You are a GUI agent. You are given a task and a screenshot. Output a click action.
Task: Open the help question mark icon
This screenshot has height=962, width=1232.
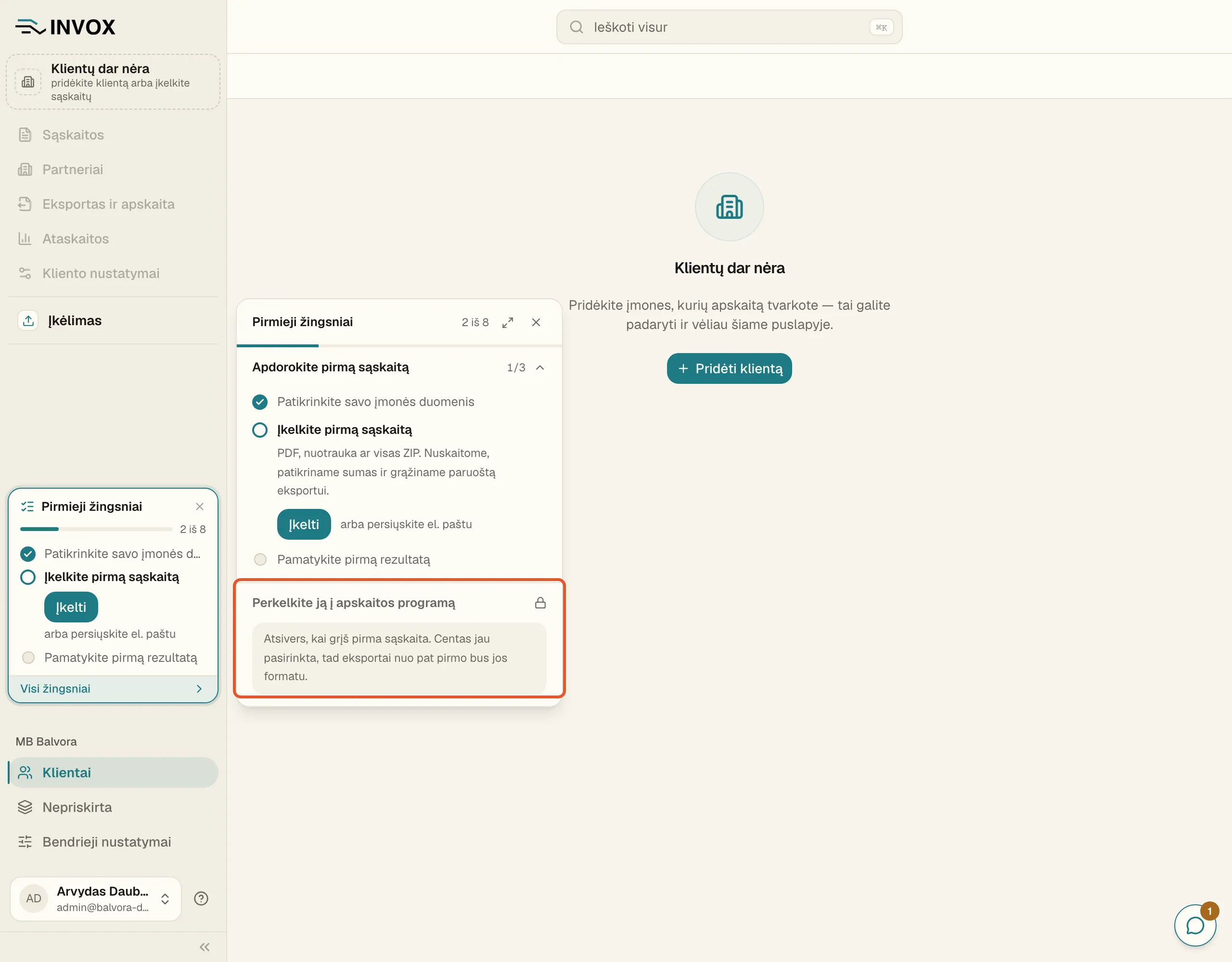click(x=201, y=899)
